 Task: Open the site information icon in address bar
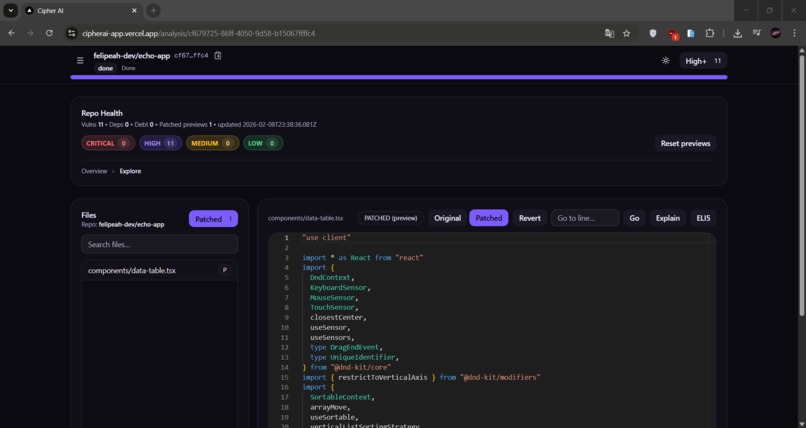click(71, 33)
